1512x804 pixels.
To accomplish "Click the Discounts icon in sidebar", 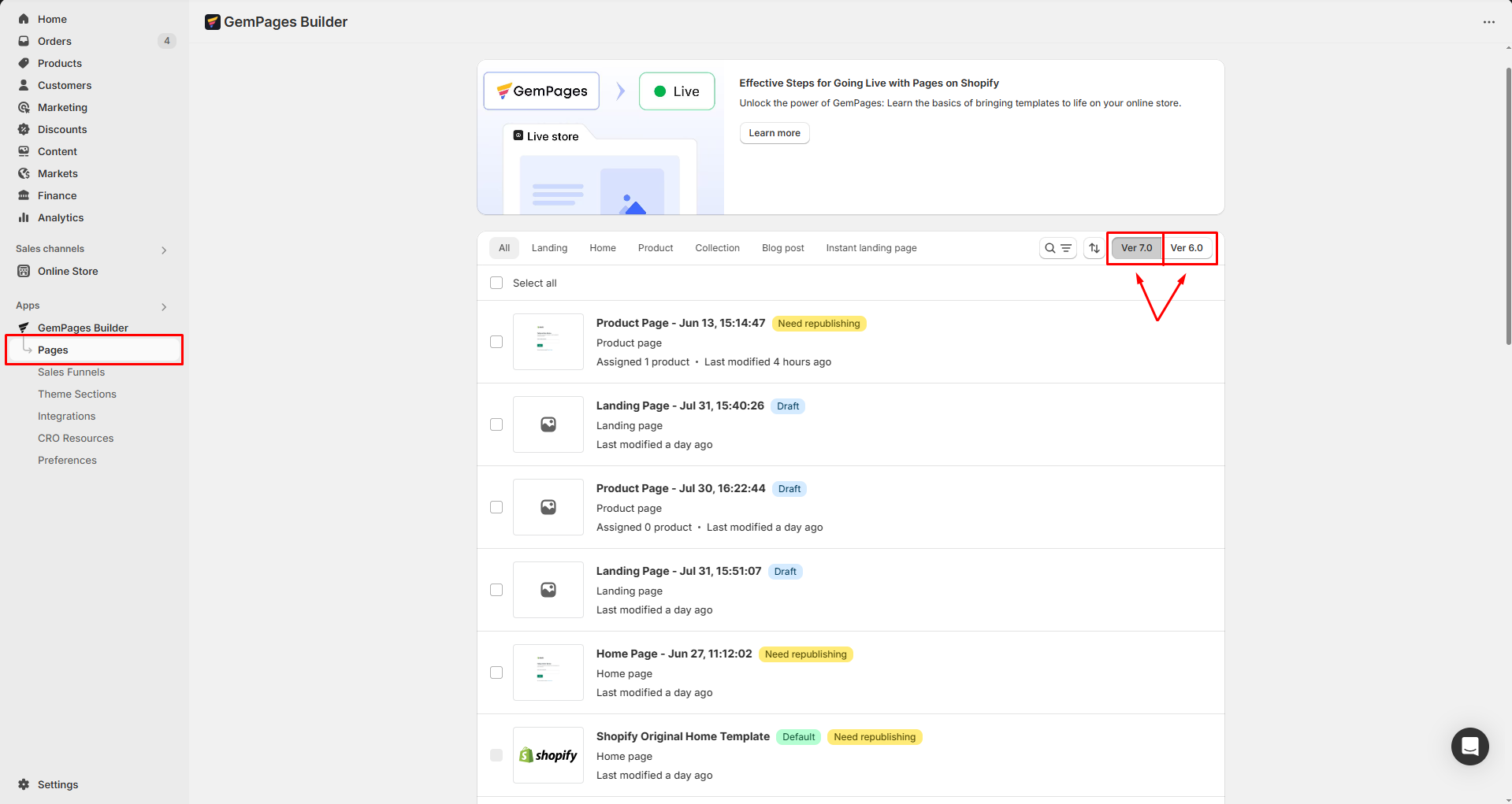I will pyautogui.click(x=24, y=129).
